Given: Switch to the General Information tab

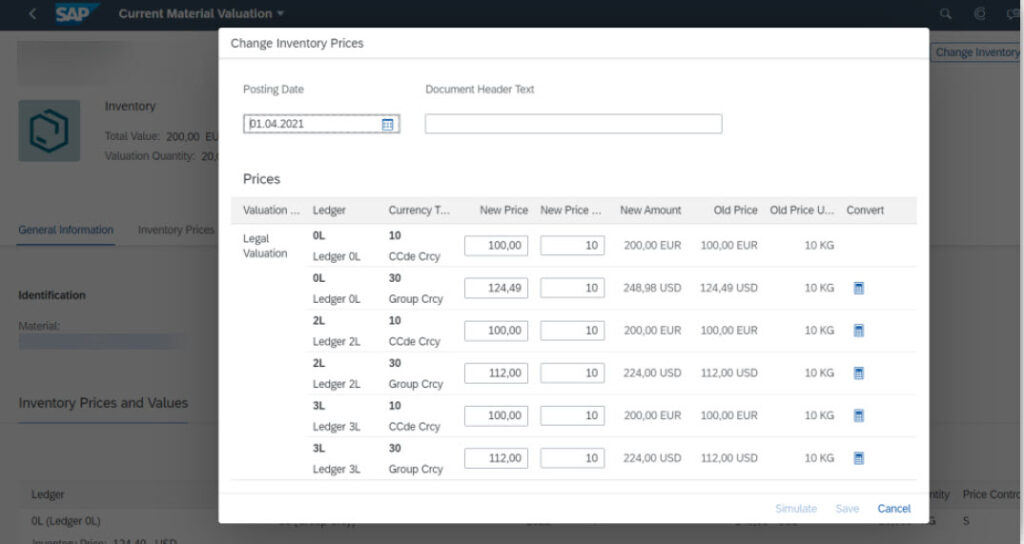Looking at the screenshot, I should [66, 230].
